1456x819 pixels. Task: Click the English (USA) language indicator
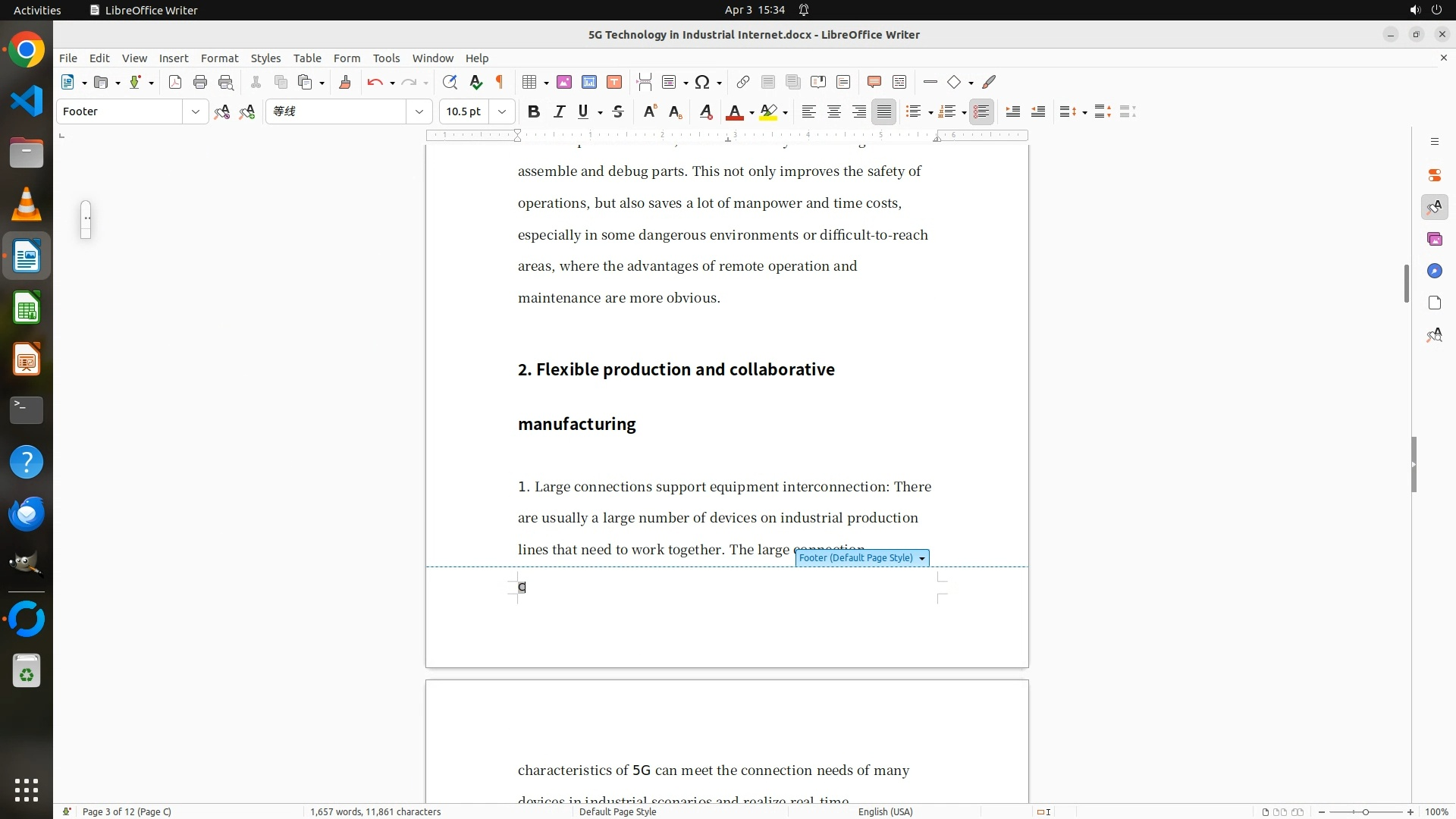pyautogui.click(x=885, y=811)
